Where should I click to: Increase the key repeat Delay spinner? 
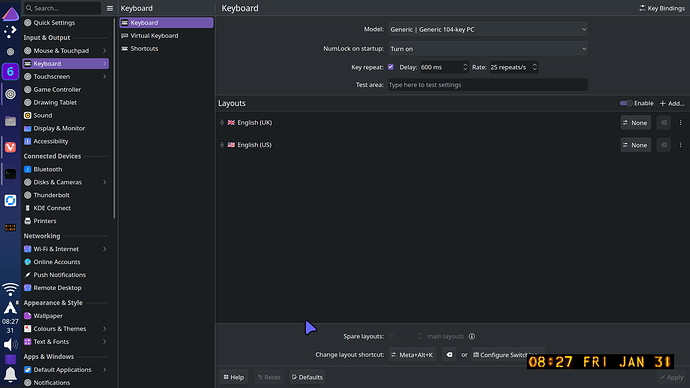coord(465,65)
